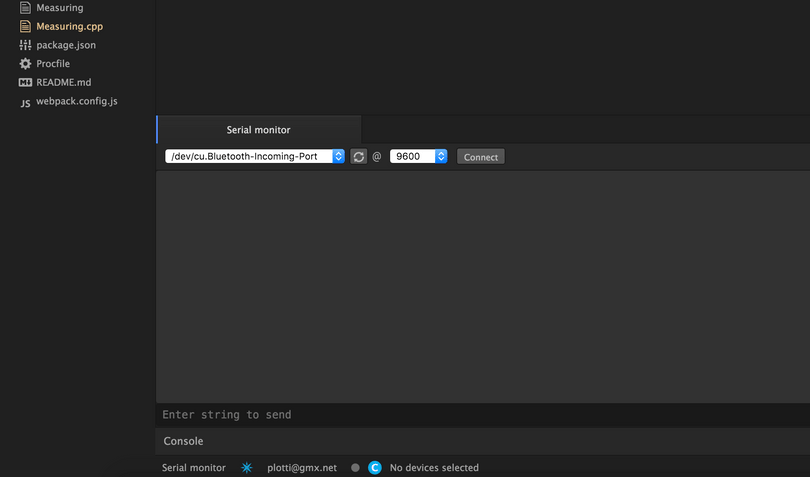This screenshot has width=810, height=477.
Task: Open the 9600 baud rate dropdown
Action: pyautogui.click(x=418, y=156)
